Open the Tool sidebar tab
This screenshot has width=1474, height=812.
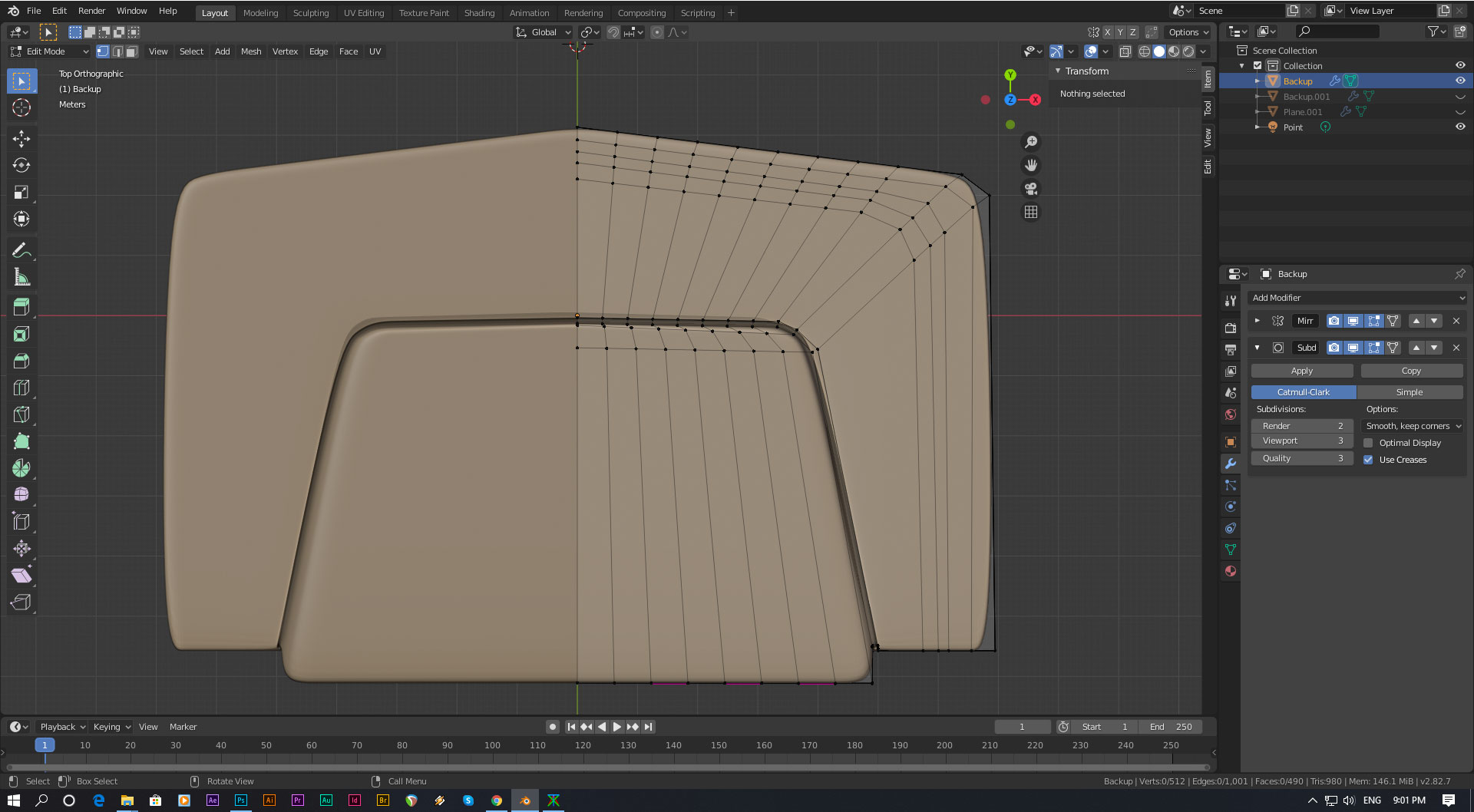1208,107
